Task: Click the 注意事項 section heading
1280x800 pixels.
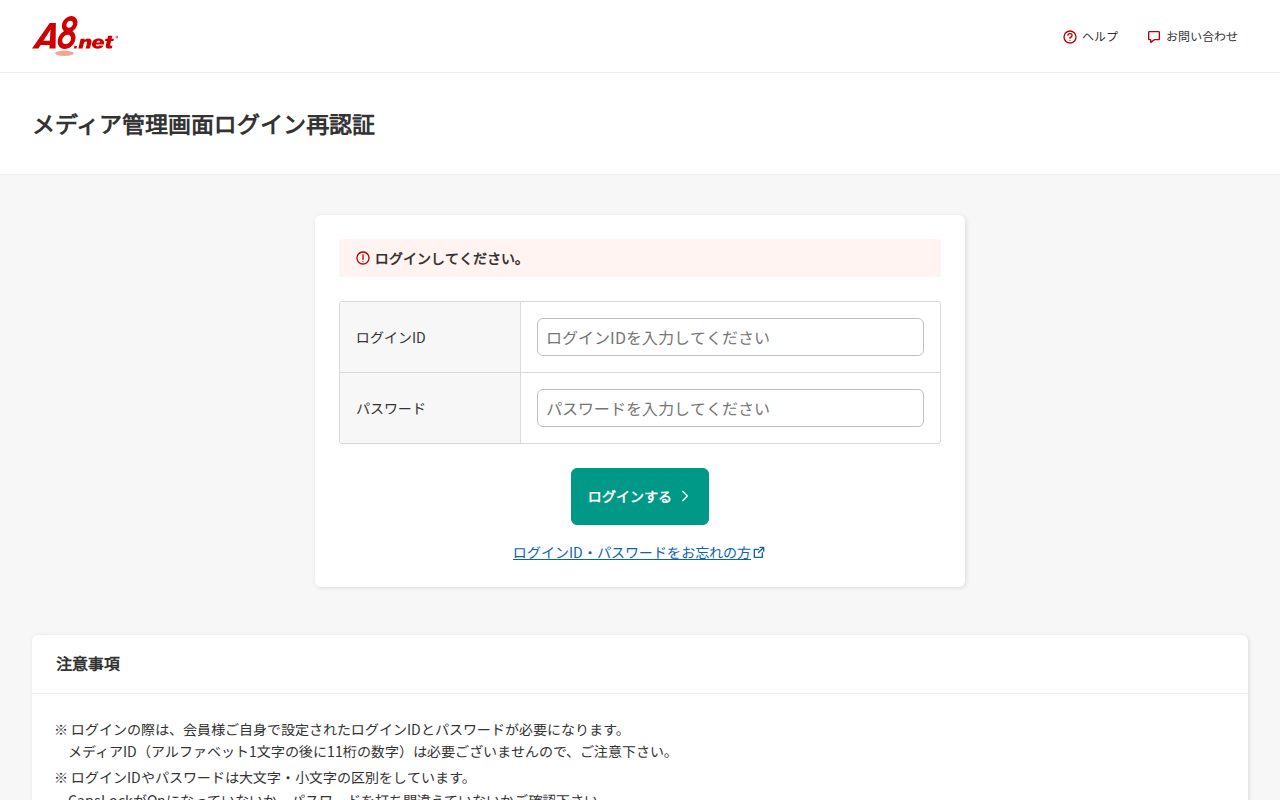Action: [x=88, y=664]
